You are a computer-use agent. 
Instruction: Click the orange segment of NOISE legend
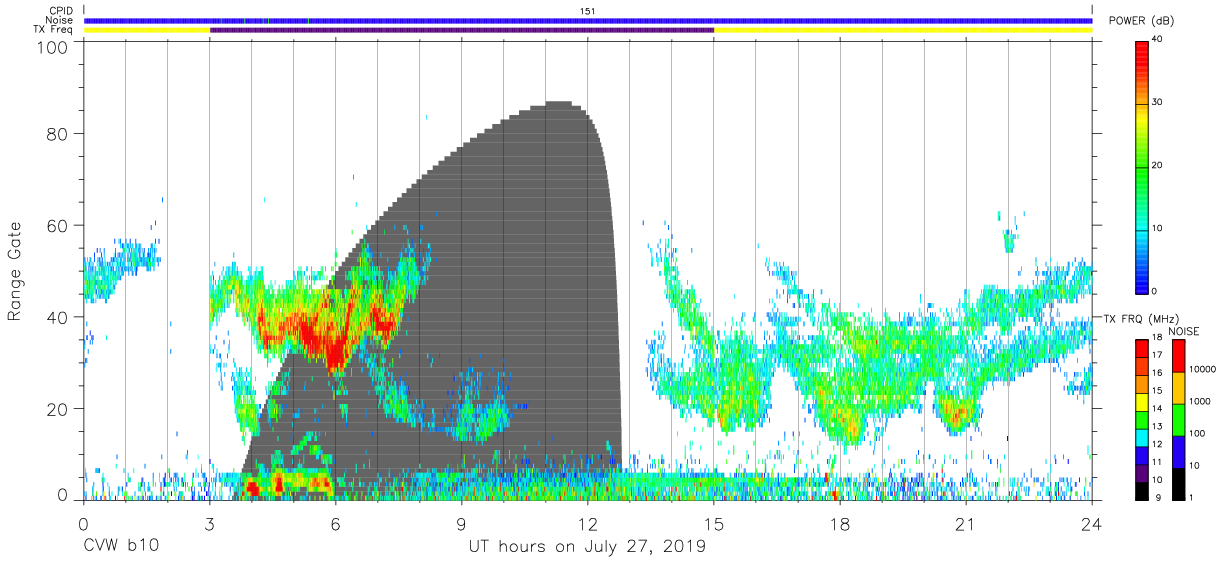1177,387
